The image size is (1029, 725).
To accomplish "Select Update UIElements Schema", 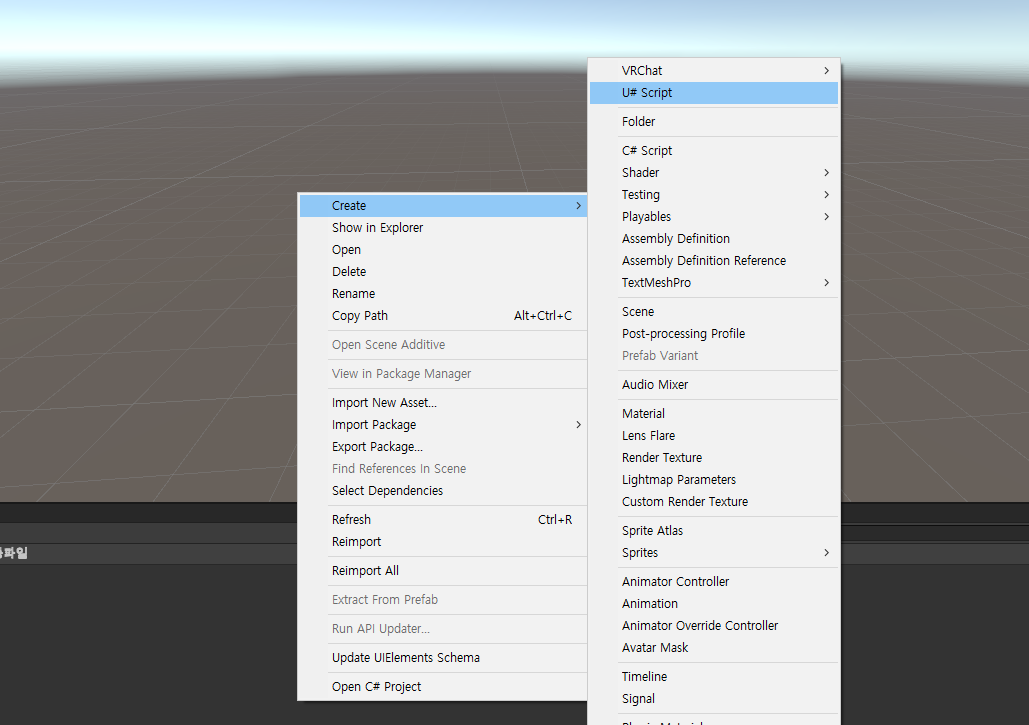I will click(x=443, y=657).
